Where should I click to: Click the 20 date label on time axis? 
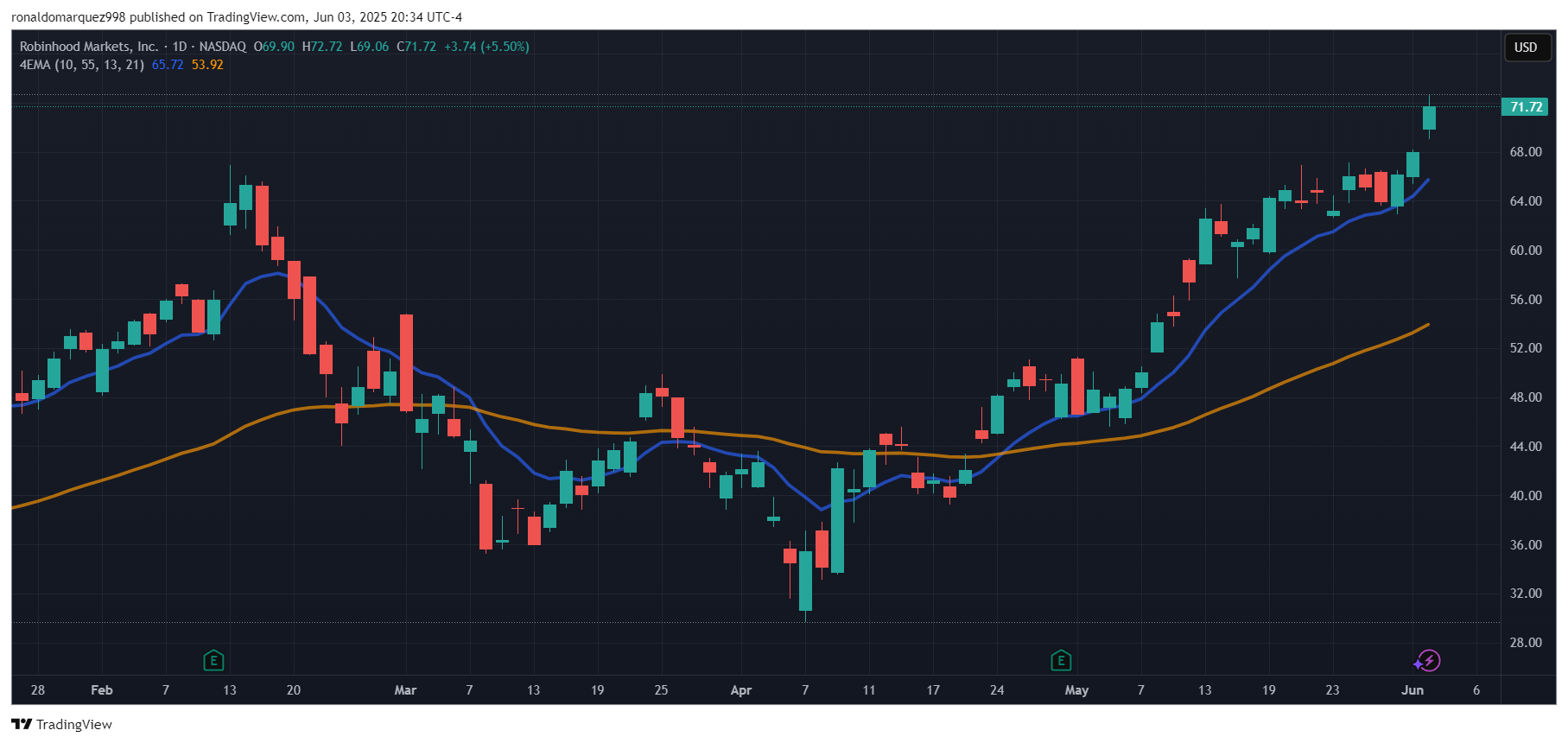(294, 690)
